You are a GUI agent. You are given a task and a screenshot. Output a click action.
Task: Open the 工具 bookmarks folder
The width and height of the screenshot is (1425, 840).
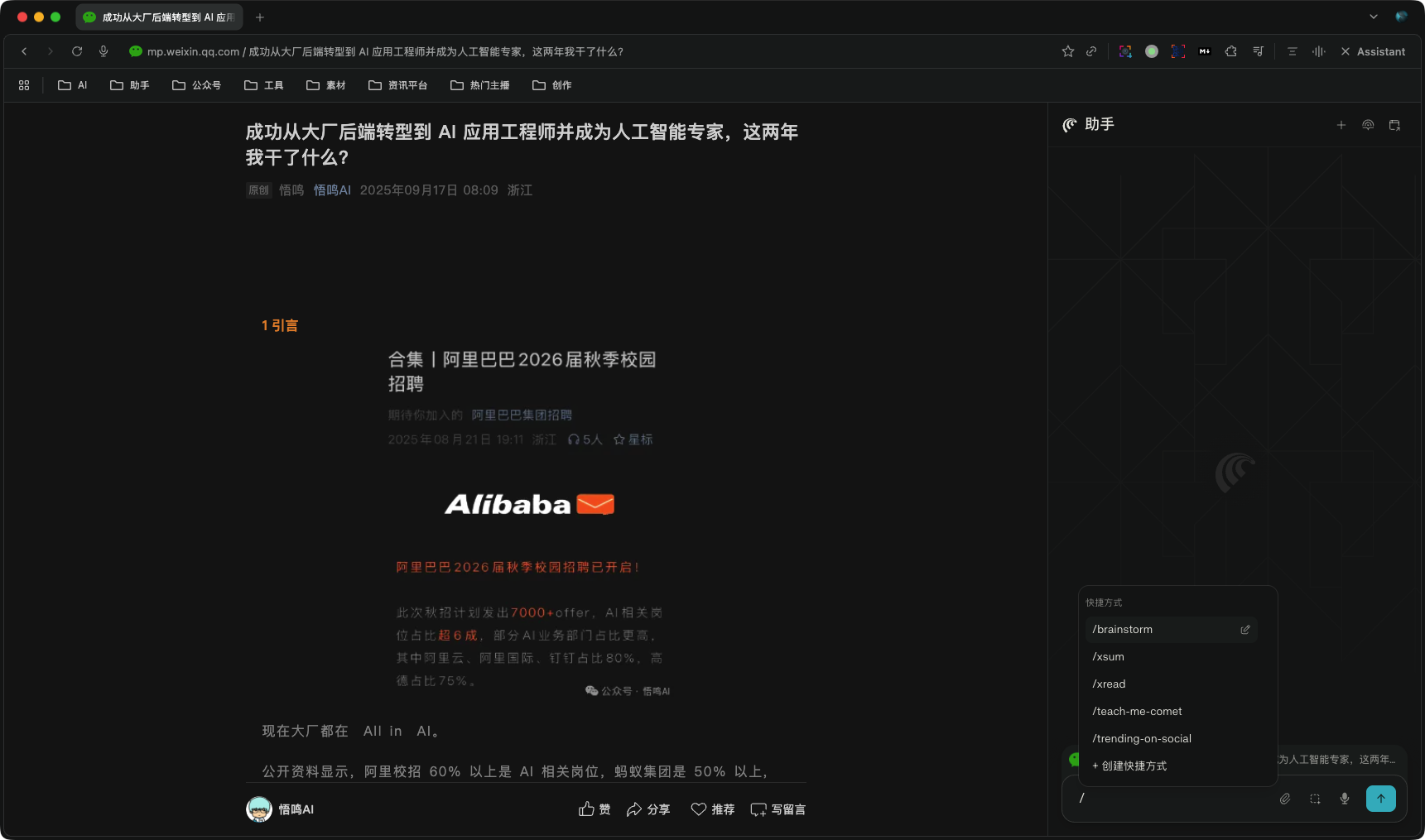click(x=264, y=85)
